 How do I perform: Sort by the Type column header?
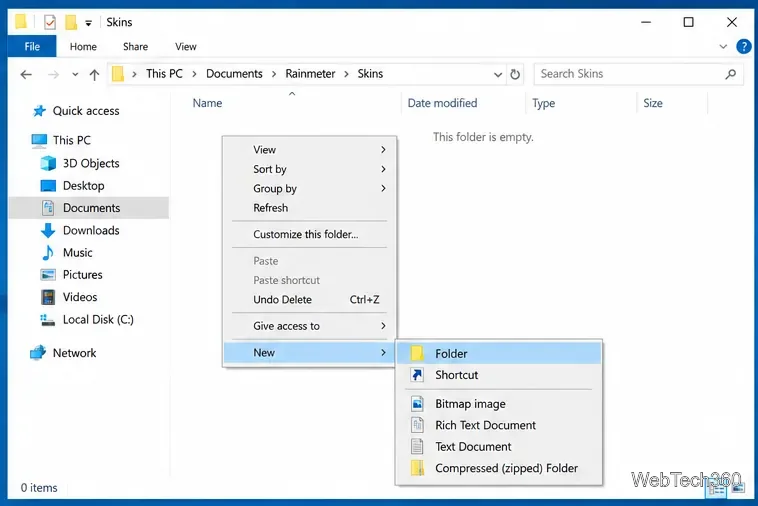tap(543, 103)
